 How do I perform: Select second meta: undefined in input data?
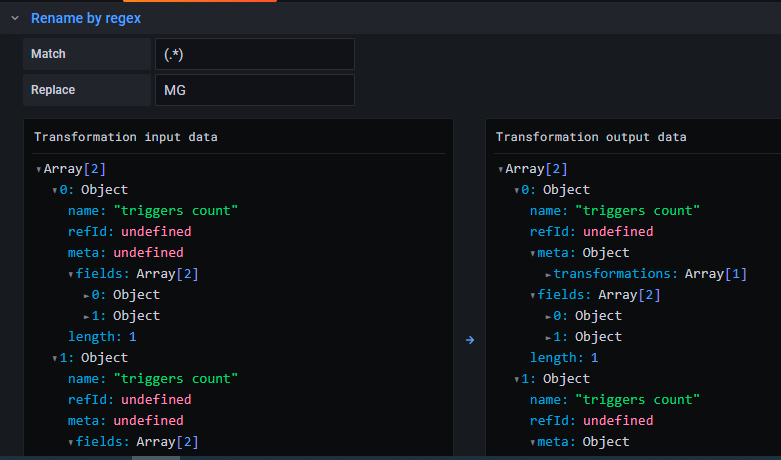point(126,420)
